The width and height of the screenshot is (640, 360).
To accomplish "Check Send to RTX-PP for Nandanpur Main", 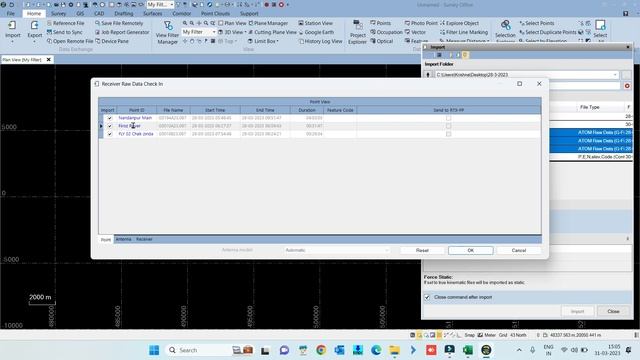I will pos(449,118).
